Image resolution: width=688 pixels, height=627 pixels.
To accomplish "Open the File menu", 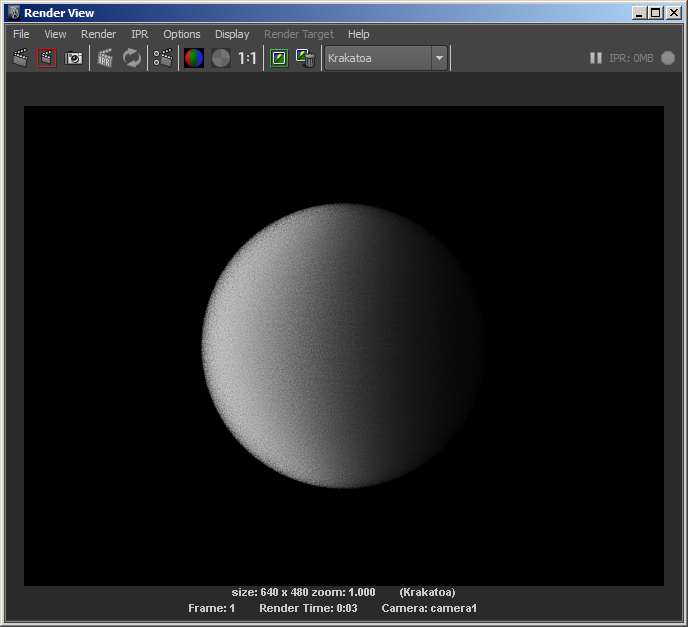I will click(21, 34).
